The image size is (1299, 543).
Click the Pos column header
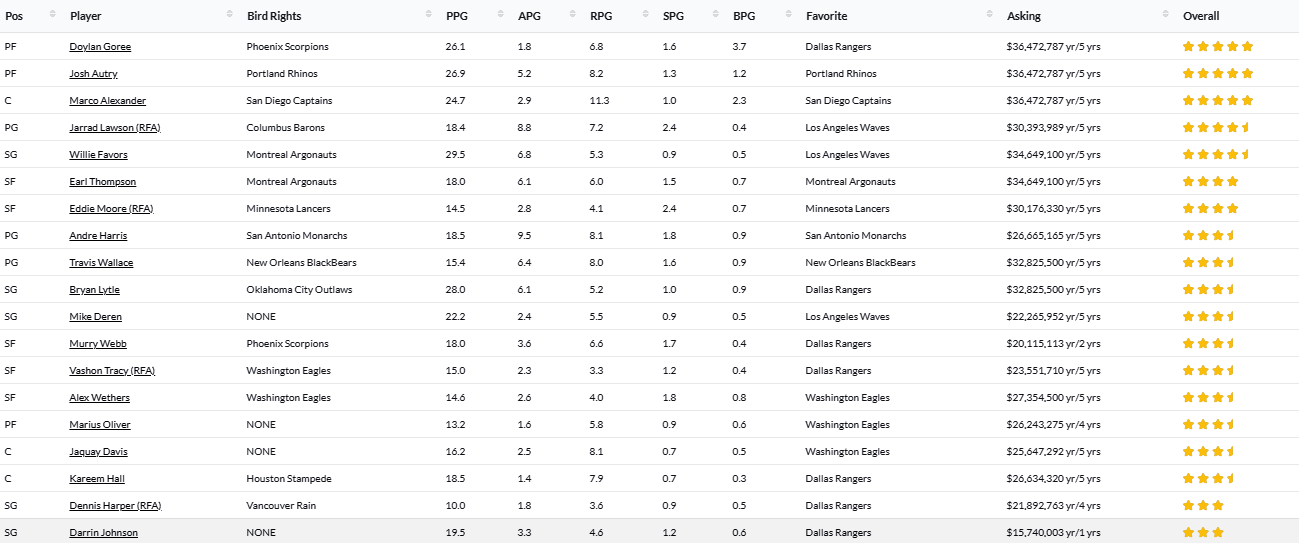coord(14,16)
